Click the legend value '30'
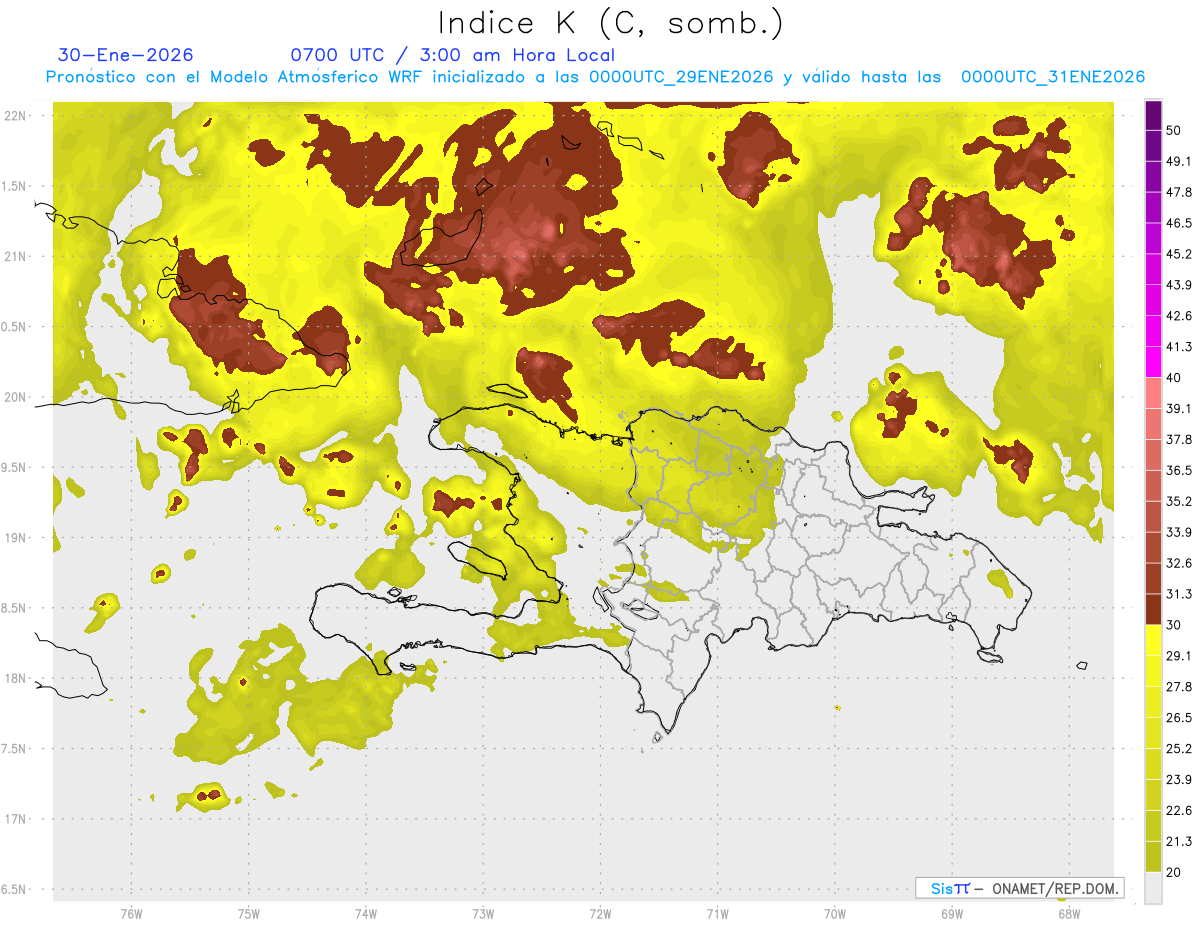 1175,625
